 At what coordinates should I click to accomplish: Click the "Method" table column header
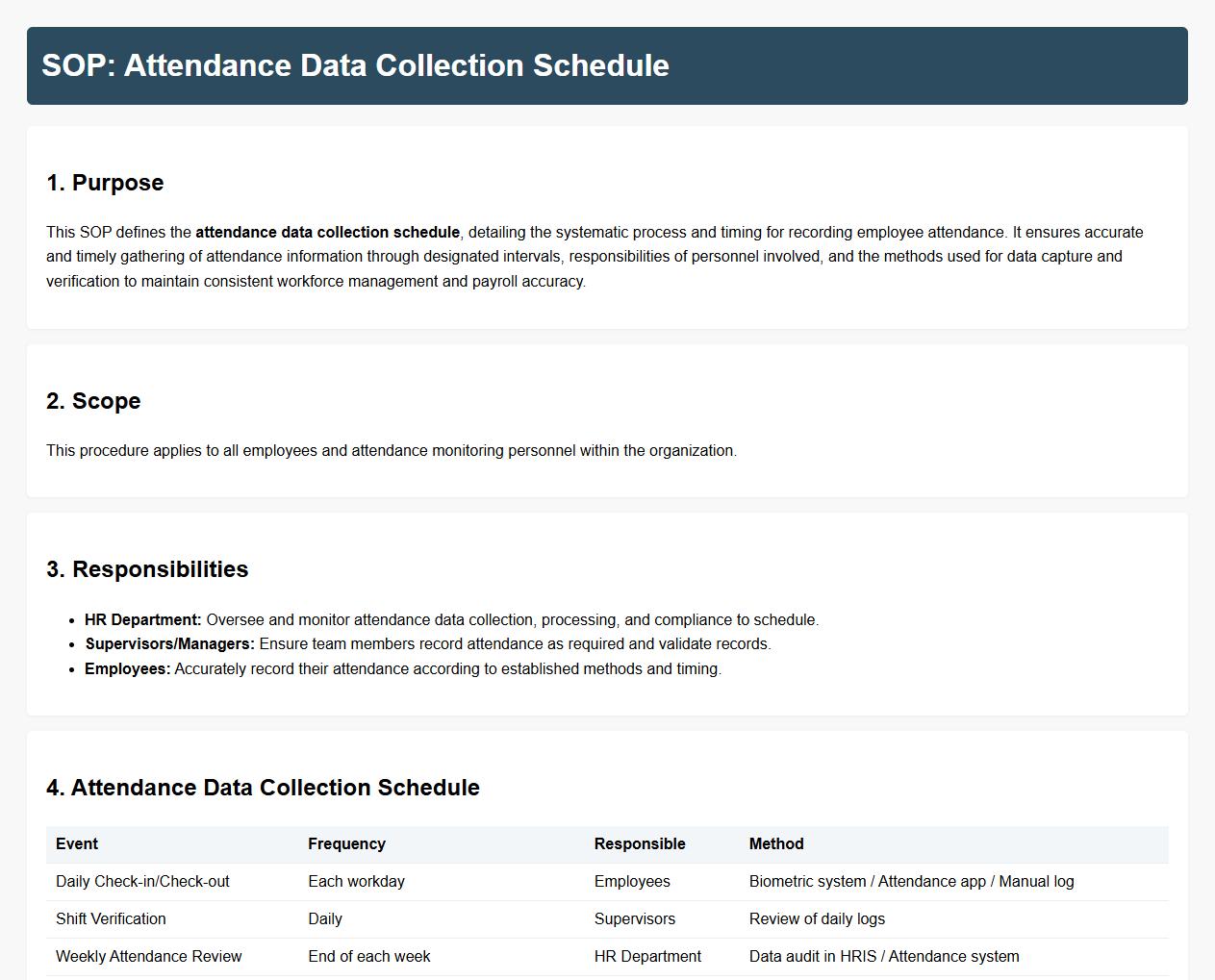776,844
